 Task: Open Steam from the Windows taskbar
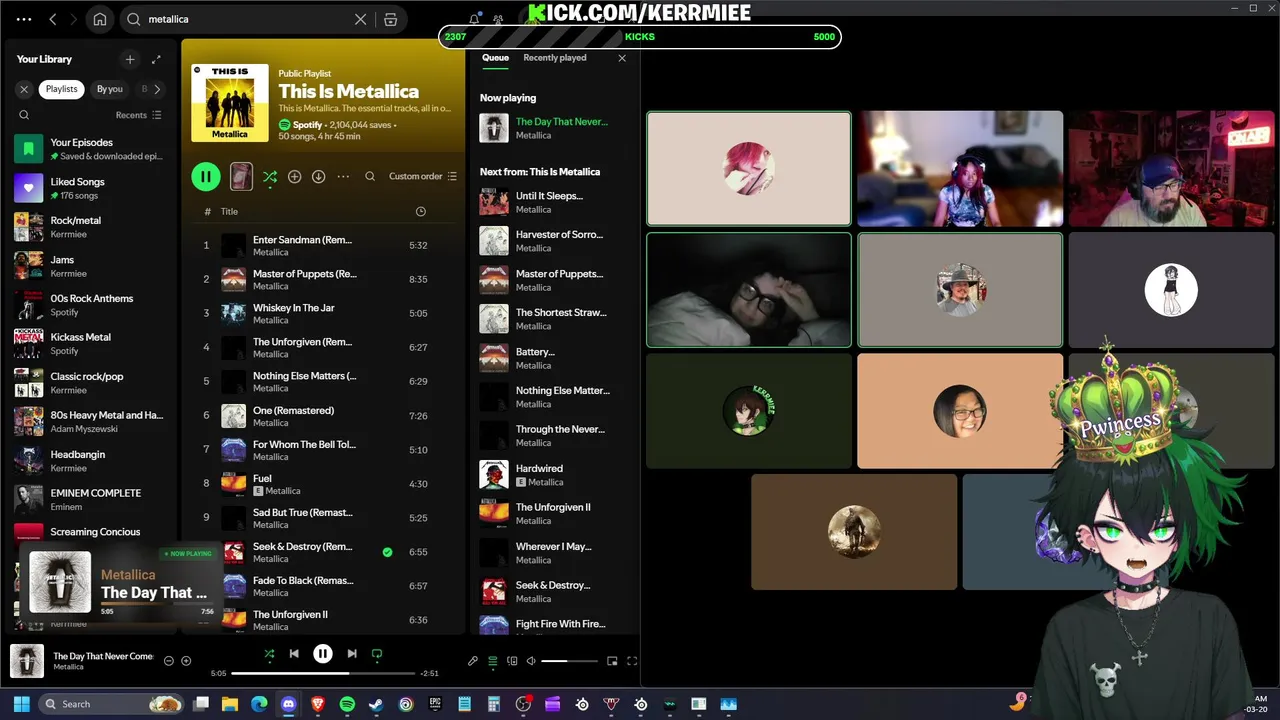376,704
